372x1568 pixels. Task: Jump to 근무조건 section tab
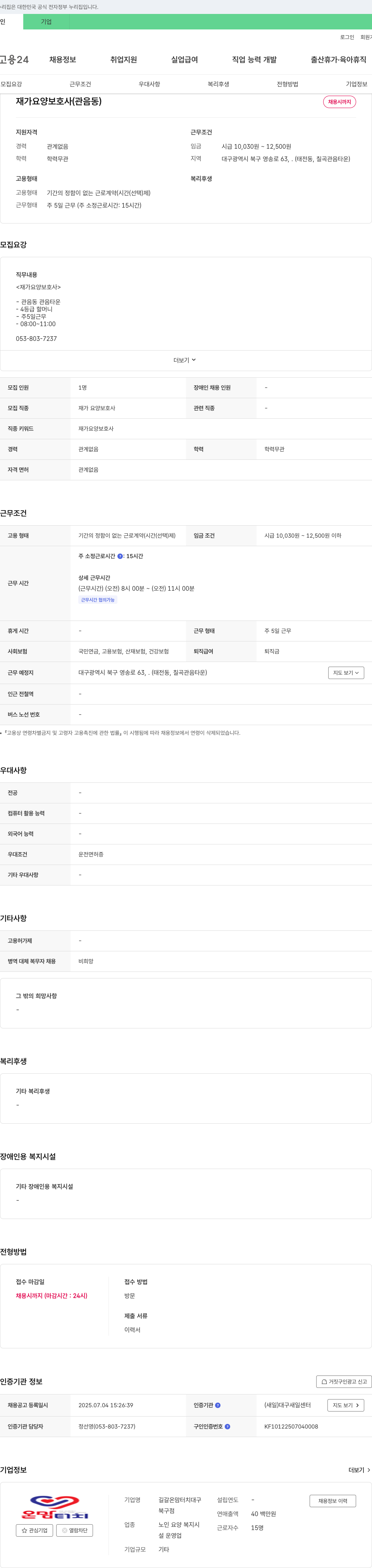click(x=80, y=84)
